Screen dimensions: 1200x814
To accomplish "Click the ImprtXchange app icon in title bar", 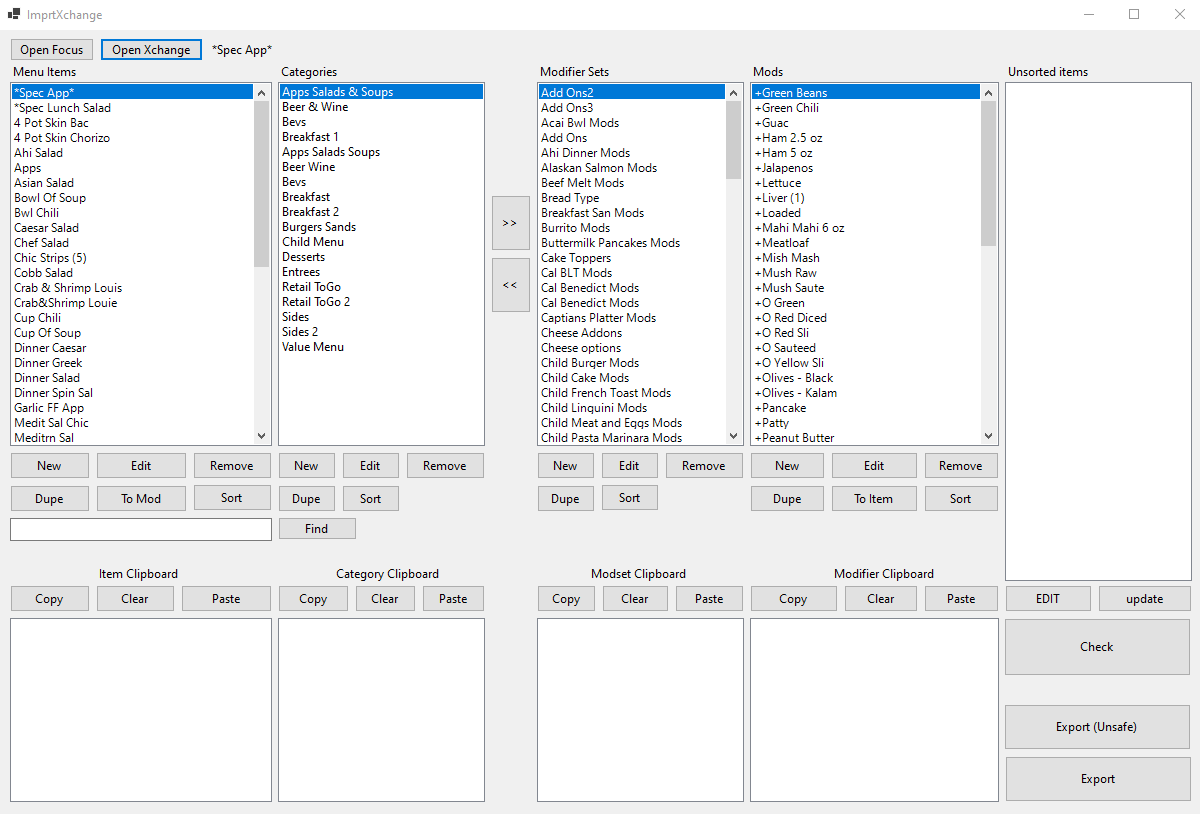I will (14, 15).
